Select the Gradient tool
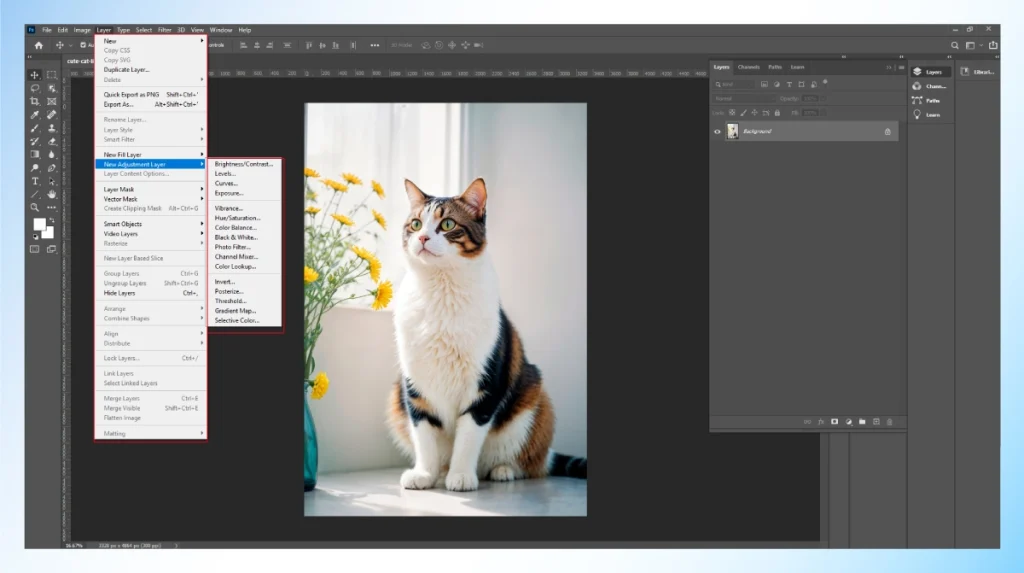This screenshot has height=573, width=1024. coord(35,155)
